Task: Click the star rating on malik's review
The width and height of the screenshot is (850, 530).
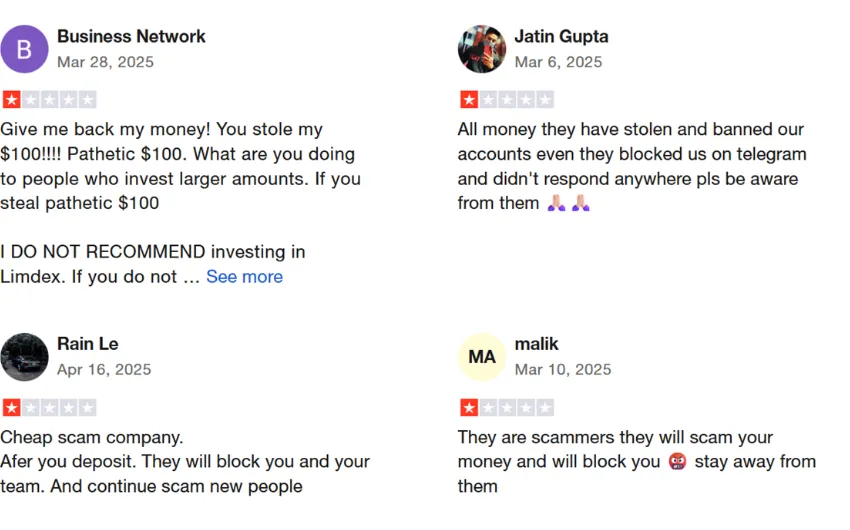Action: (x=507, y=408)
